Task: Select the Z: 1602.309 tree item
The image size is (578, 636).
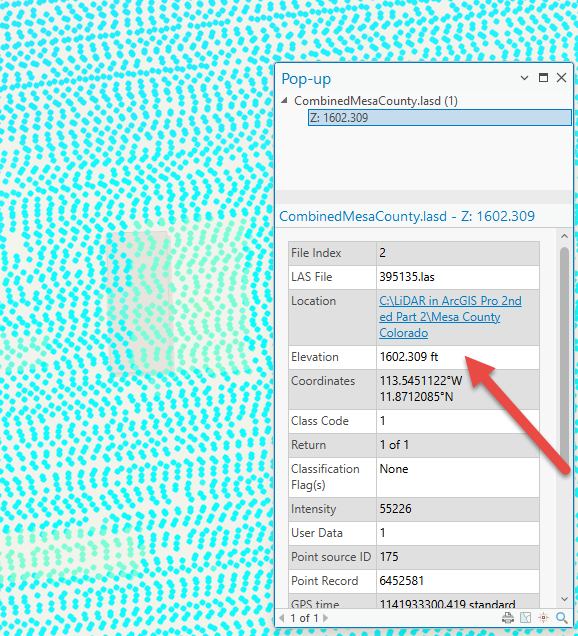Action: point(440,118)
